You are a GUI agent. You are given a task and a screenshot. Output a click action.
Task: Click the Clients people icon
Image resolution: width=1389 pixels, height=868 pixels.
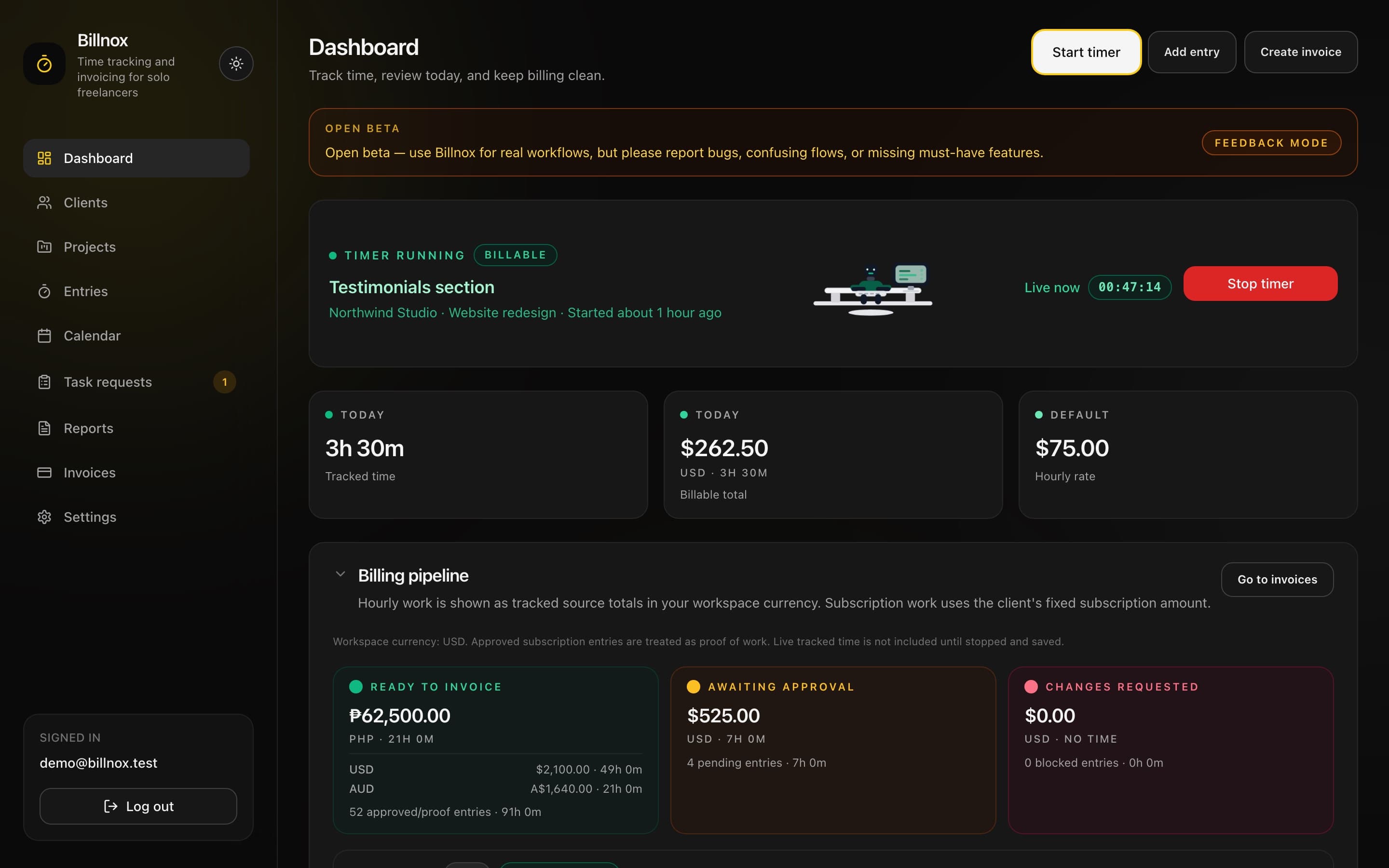click(44, 203)
